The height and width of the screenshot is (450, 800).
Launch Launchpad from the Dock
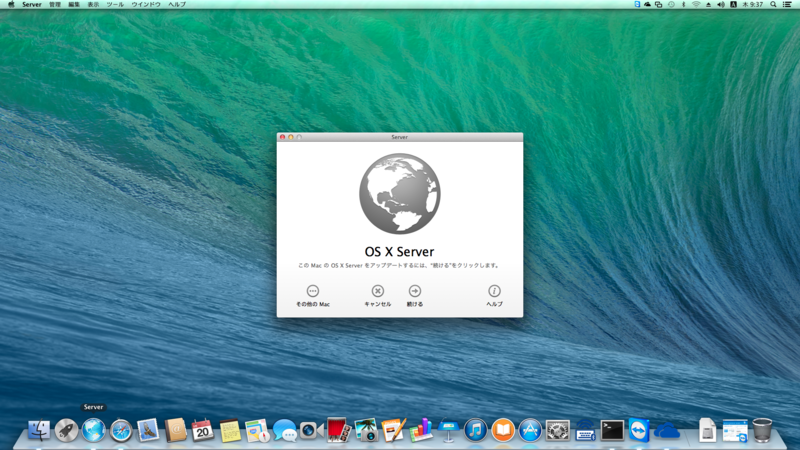point(66,430)
